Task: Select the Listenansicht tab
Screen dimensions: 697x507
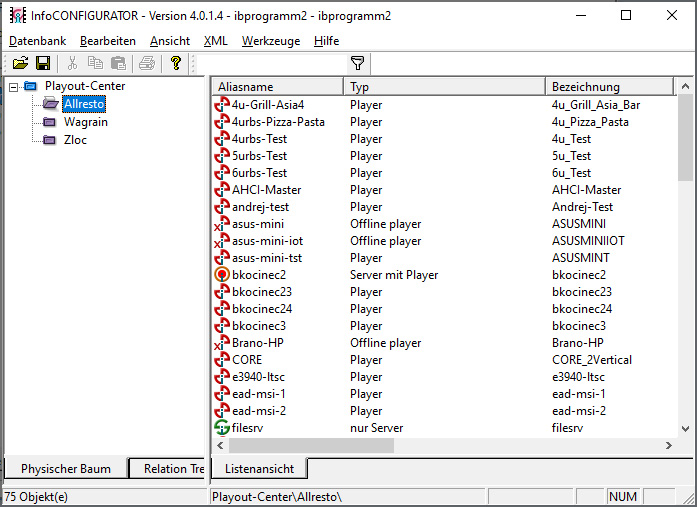Action: 259,469
